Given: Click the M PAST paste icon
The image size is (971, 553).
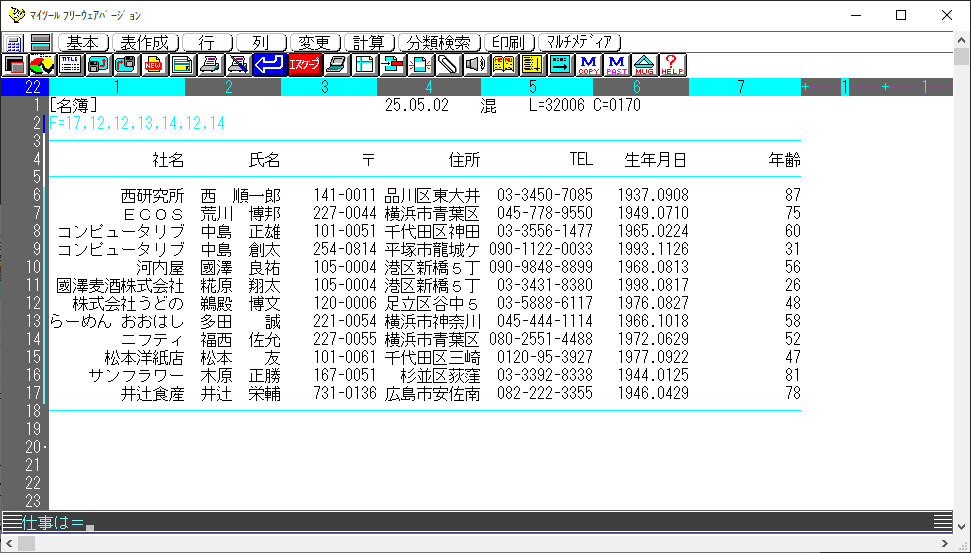Looking at the screenshot, I should pyautogui.click(x=616, y=65).
